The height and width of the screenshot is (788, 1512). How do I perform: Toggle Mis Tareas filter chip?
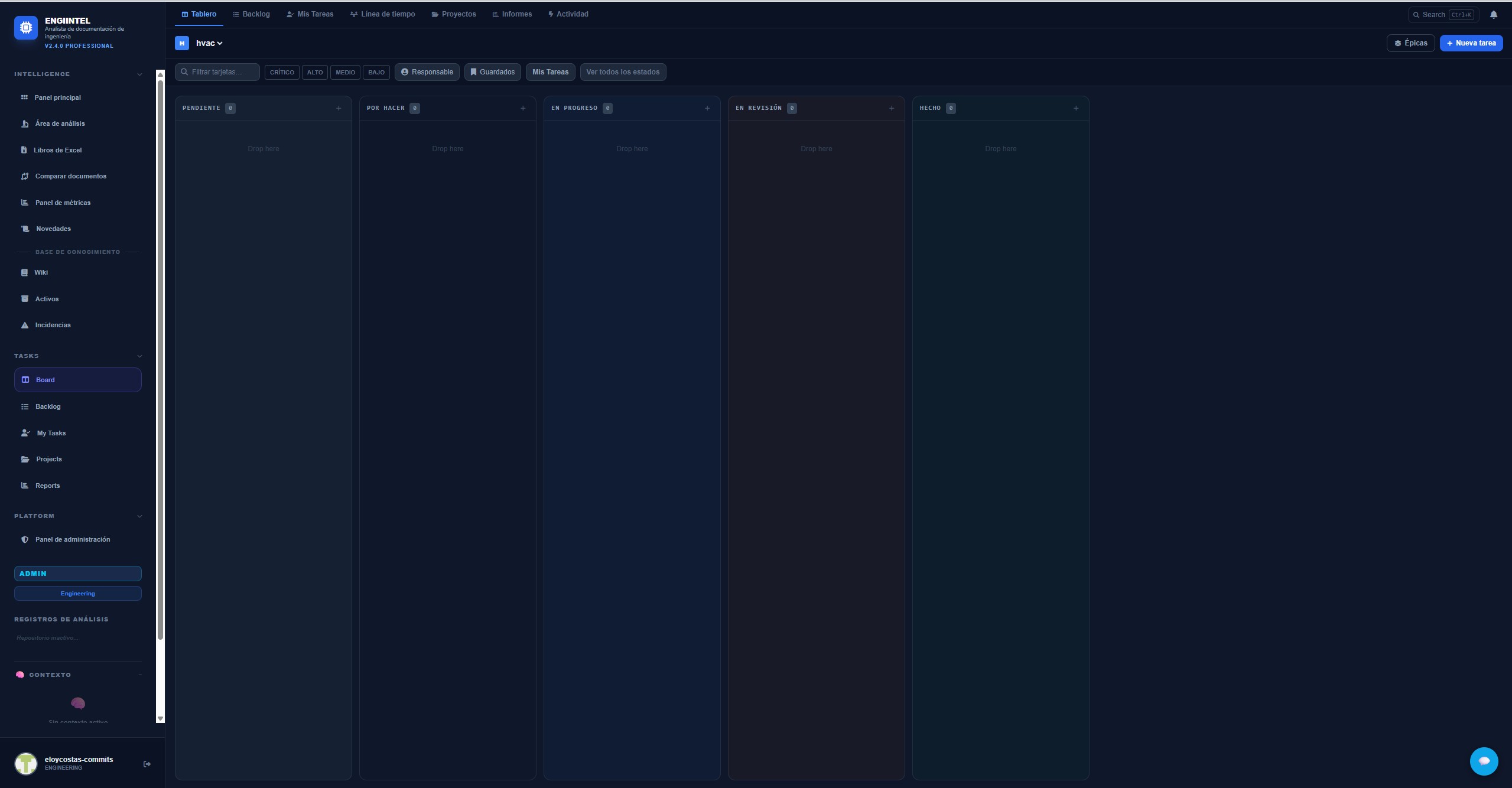(550, 72)
